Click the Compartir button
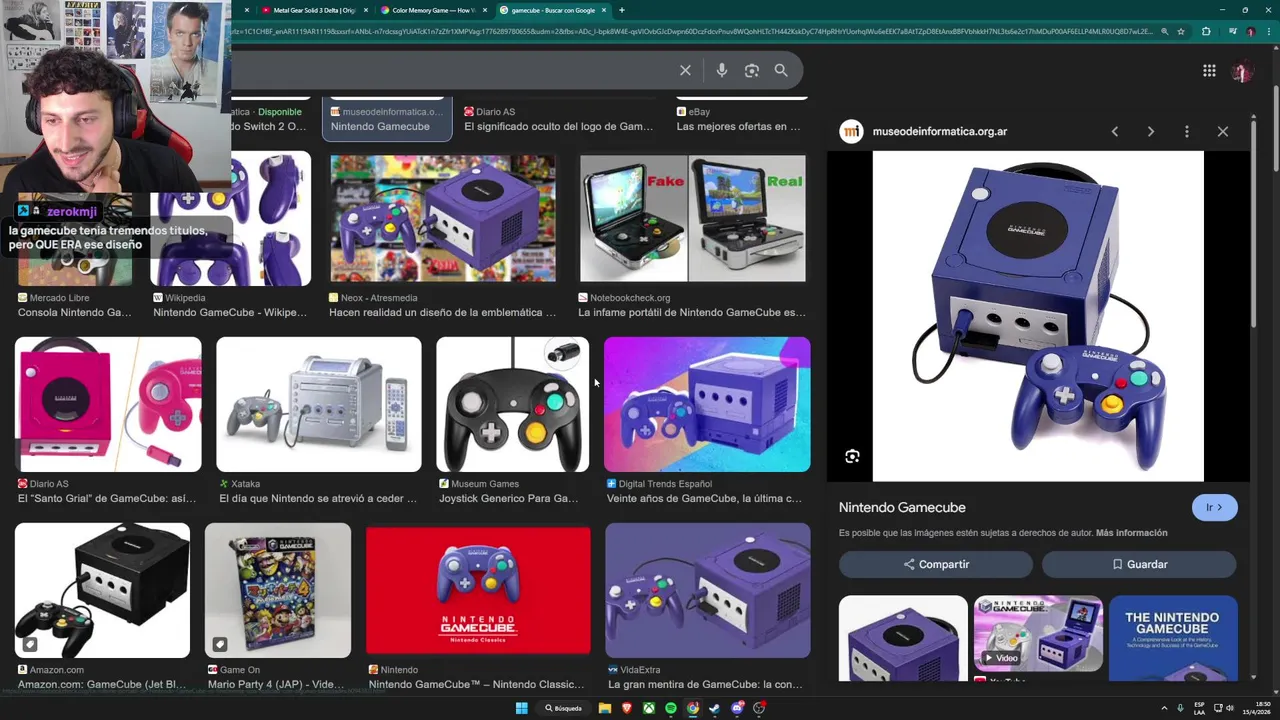This screenshot has width=1280, height=720. pos(936,564)
